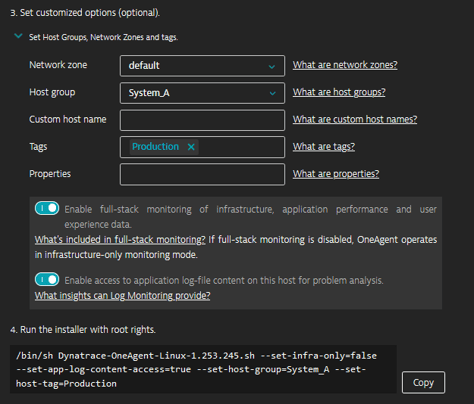The height and width of the screenshot is (404, 474).
Task: Click the step 4 Run the installer heading
Action: click(83, 330)
